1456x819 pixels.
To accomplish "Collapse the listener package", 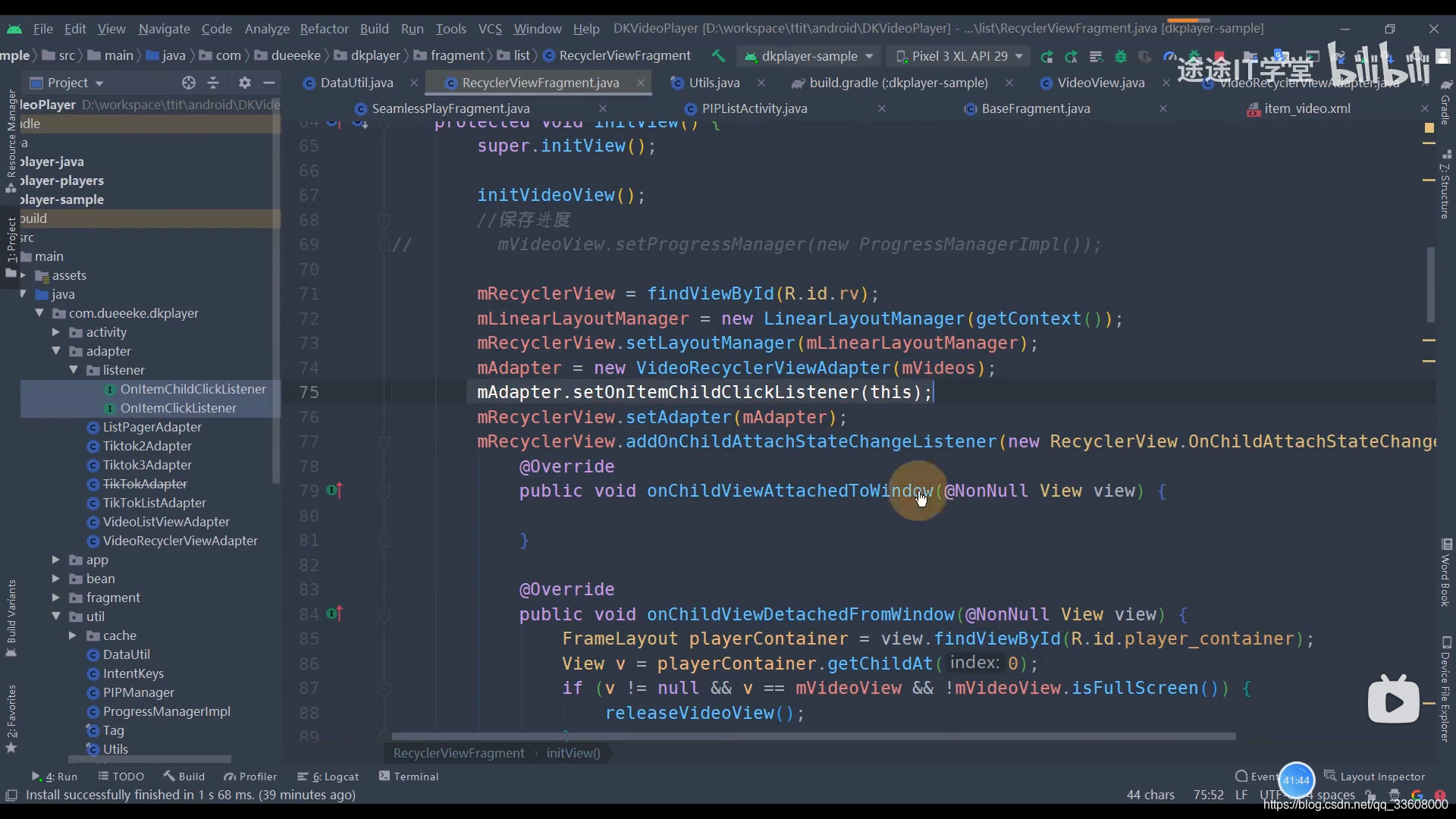I will click(73, 370).
